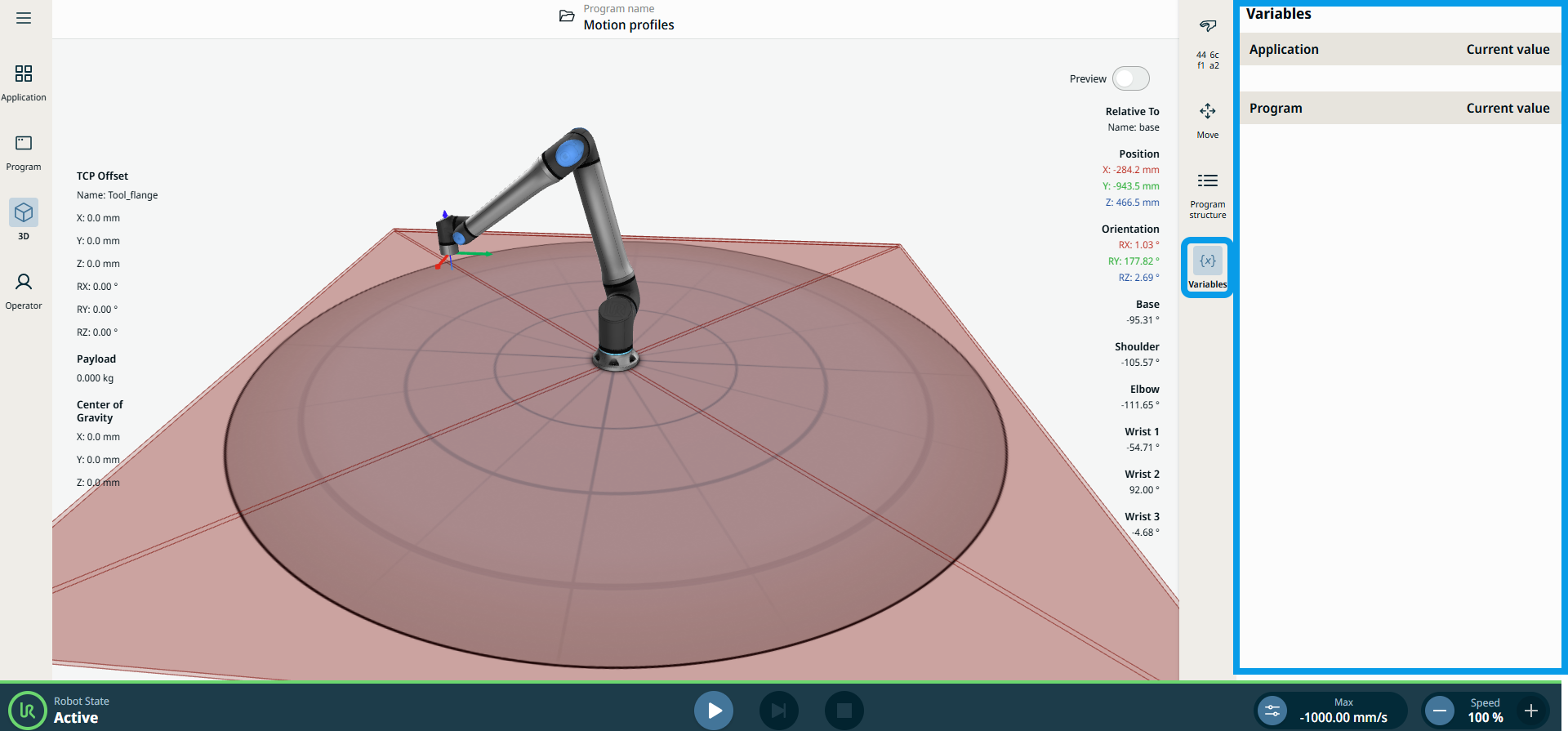Select the Program variables header row
The height and width of the screenshot is (731, 1568).
click(x=1399, y=108)
